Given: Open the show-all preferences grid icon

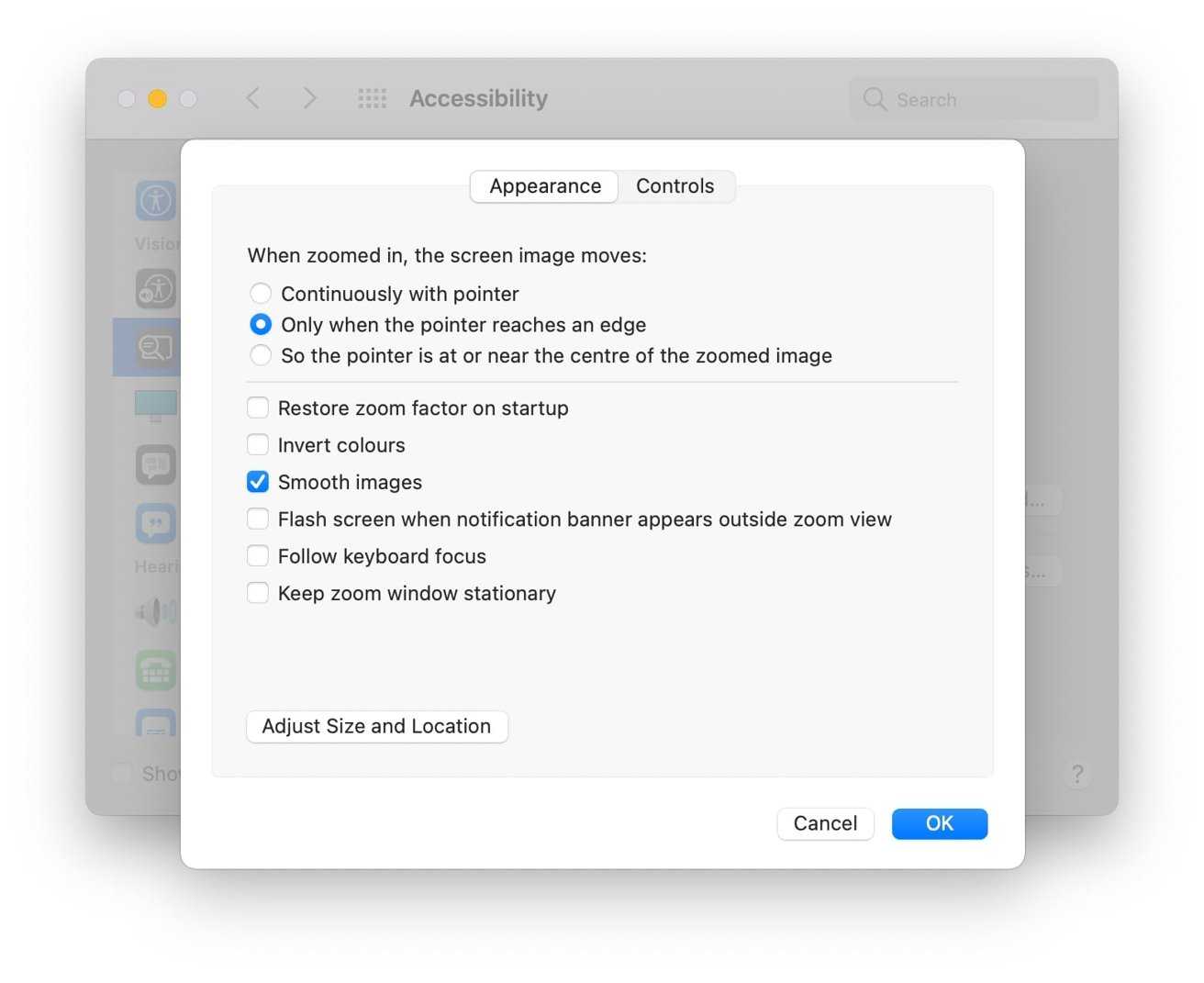Looking at the screenshot, I should pos(372,98).
